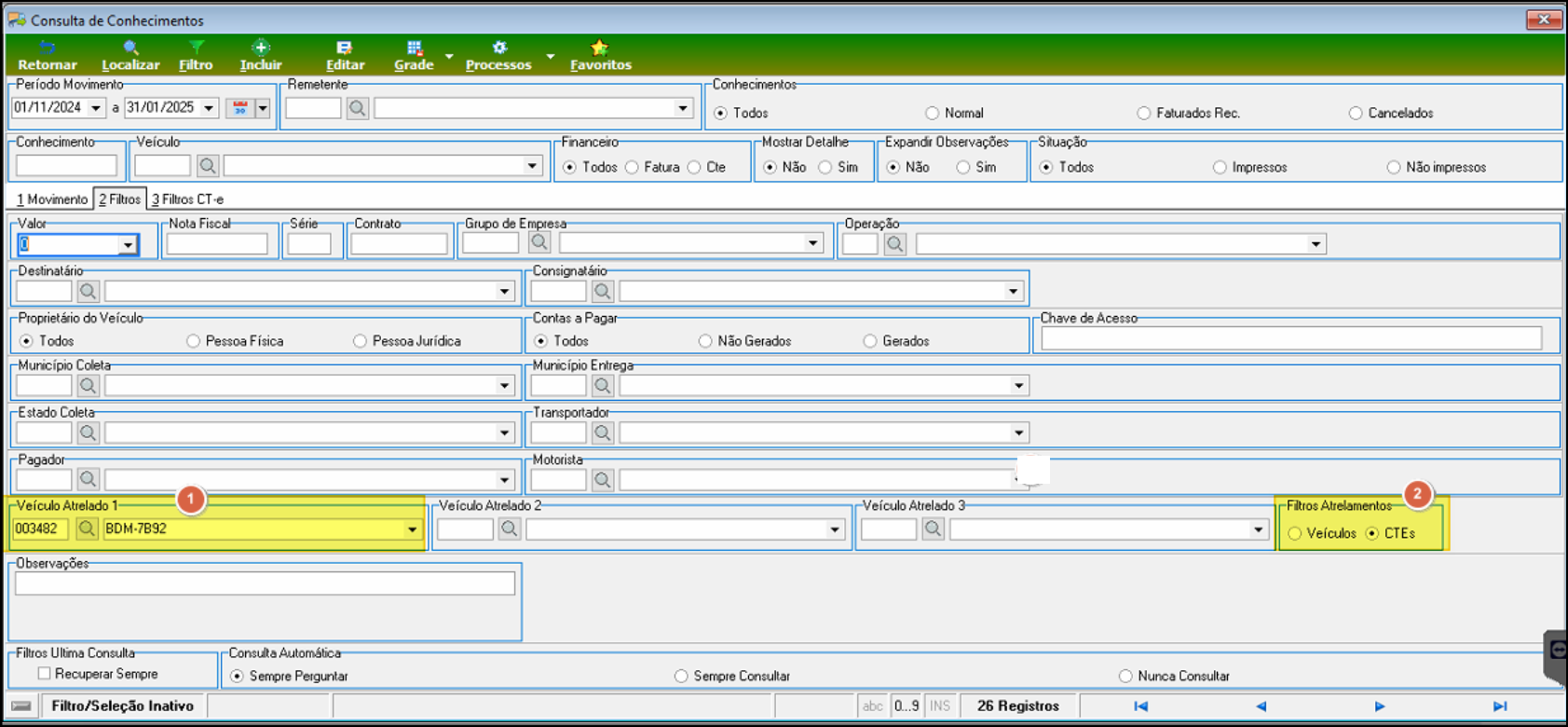The image size is (1568, 727).
Task: Click Grupo de Empresa search icon
Action: (x=539, y=242)
